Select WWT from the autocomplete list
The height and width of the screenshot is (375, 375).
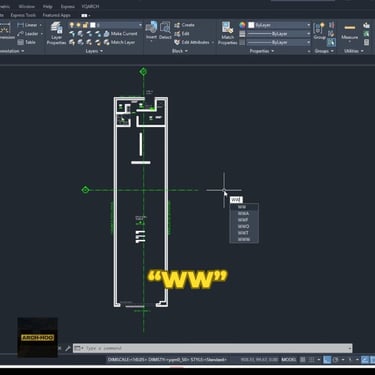244,233
